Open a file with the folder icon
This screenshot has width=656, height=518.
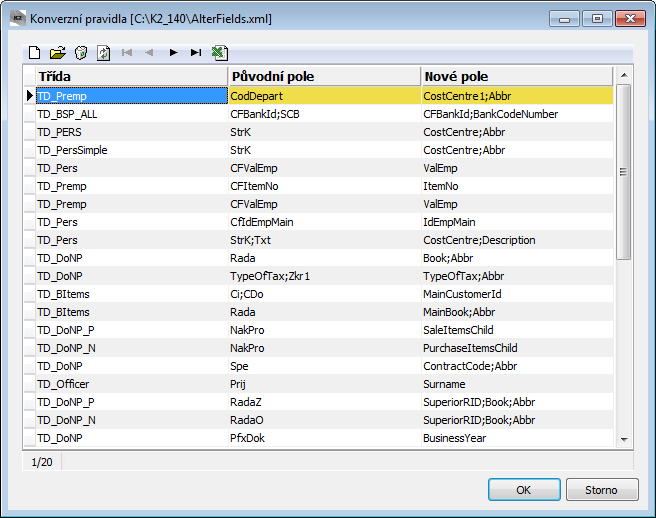coord(58,53)
